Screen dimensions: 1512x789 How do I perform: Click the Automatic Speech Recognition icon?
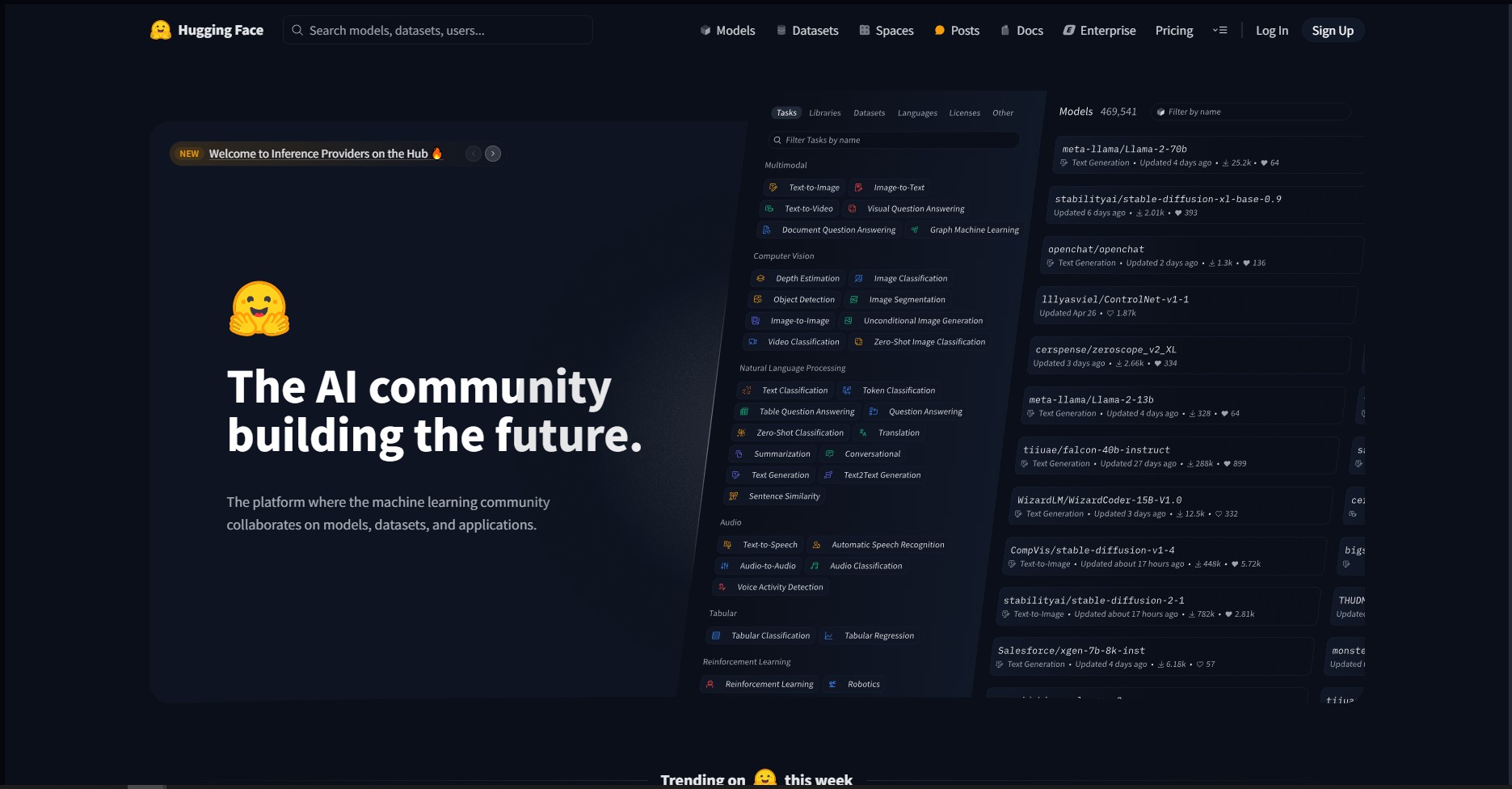point(816,545)
